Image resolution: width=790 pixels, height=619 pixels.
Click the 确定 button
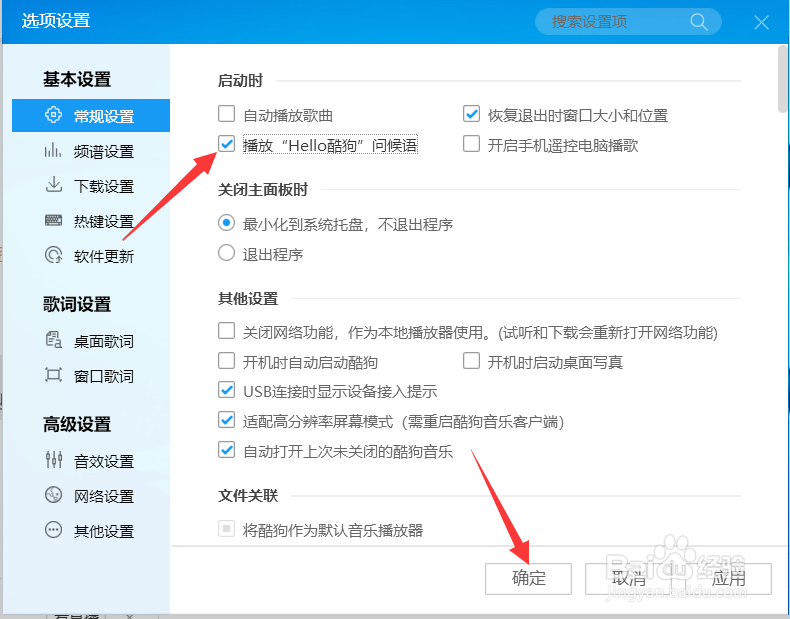(x=528, y=578)
